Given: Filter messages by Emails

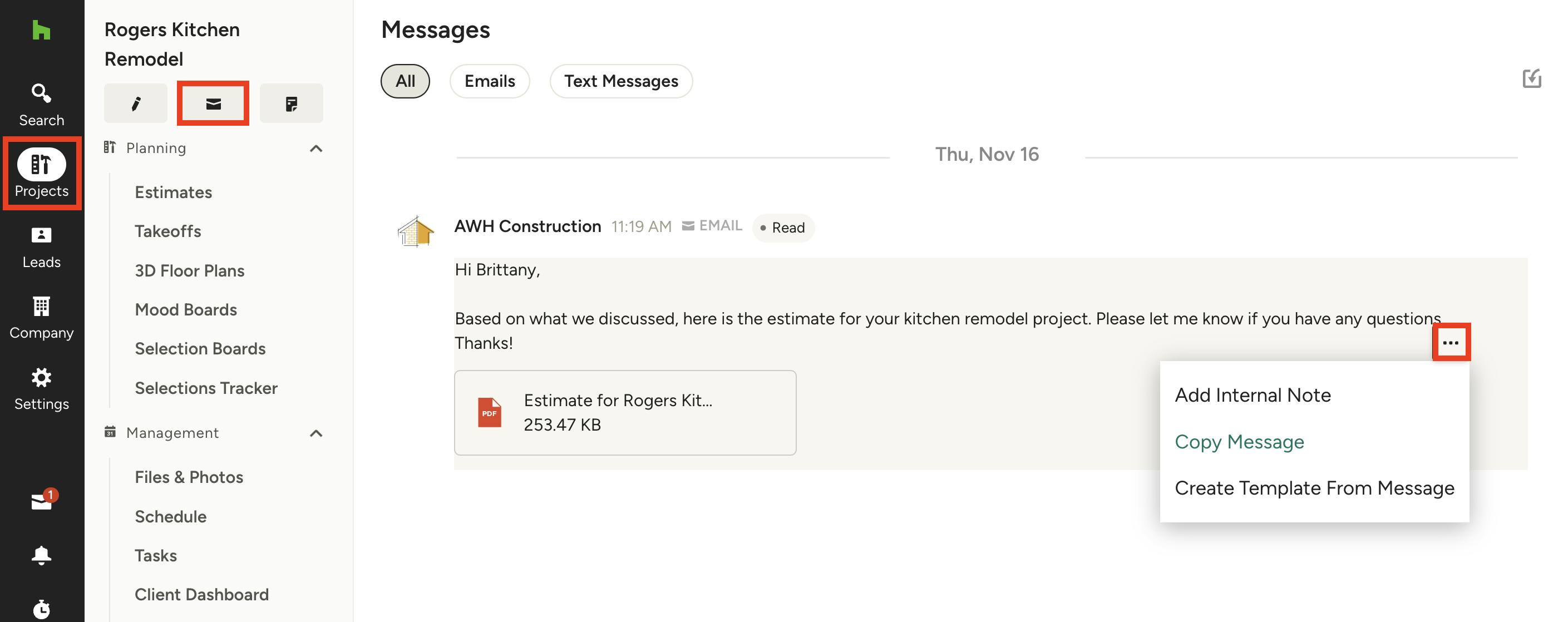Looking at the screenshot, I should tap(490, 81).
